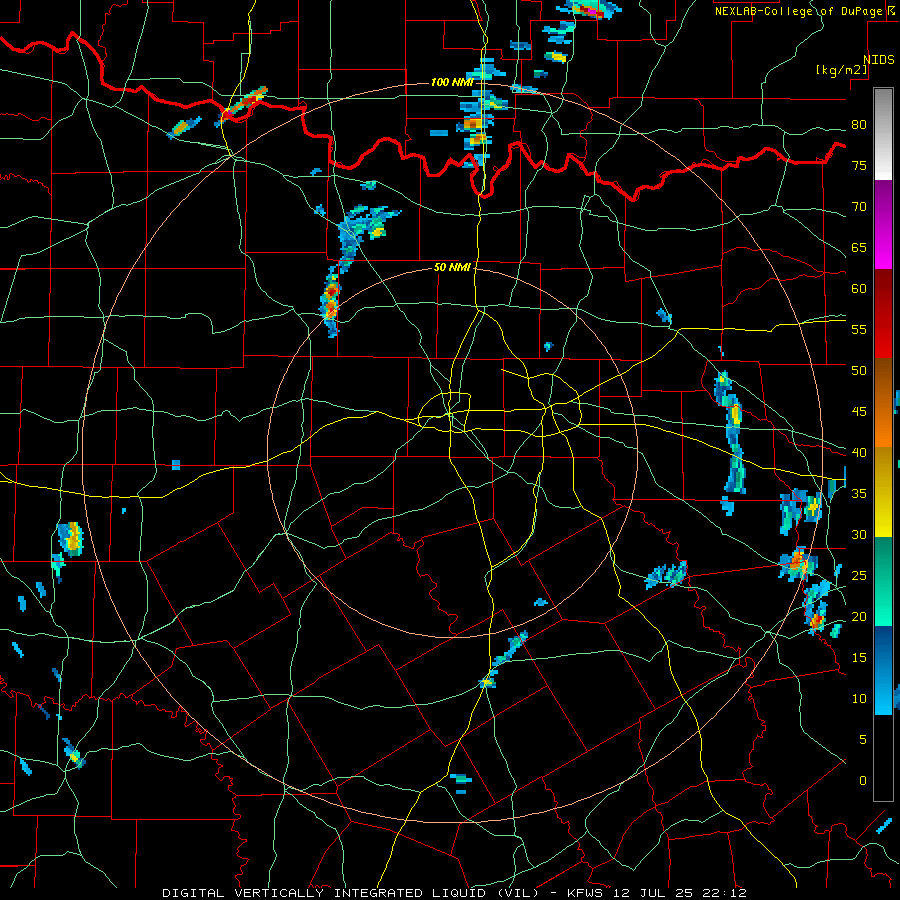The image size is (900, 900).
Task: Click the '100 NMI' range ring label
Action: (452, 82)
